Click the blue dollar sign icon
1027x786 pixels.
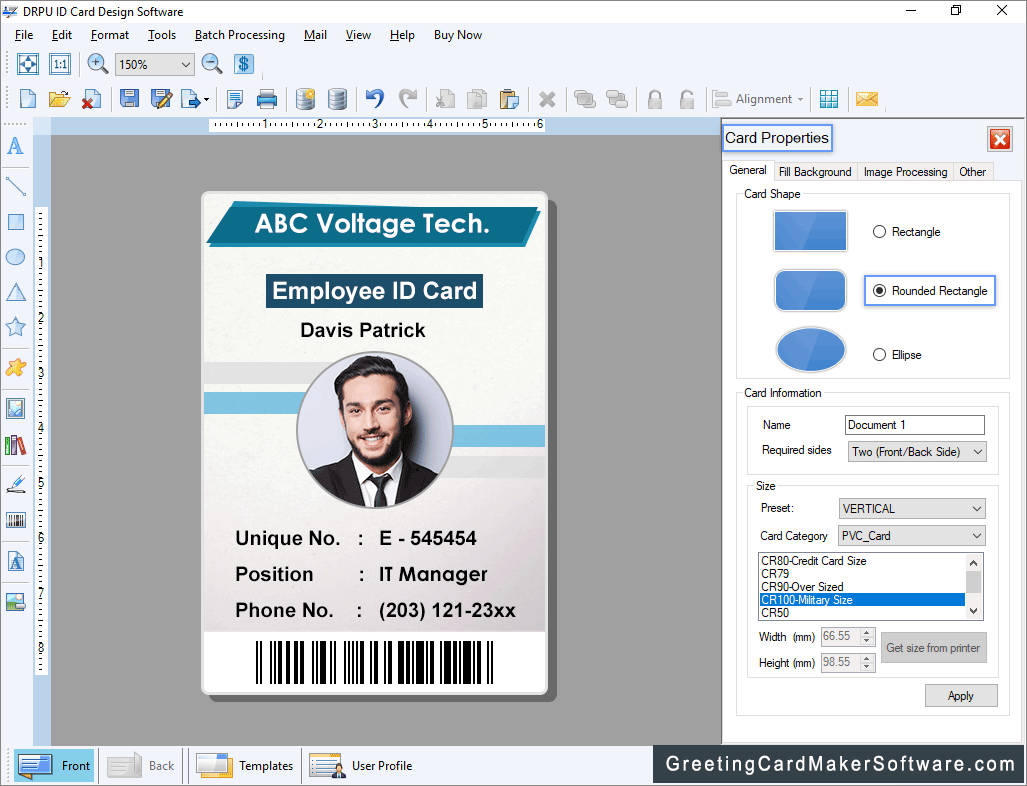pos(243,64)
